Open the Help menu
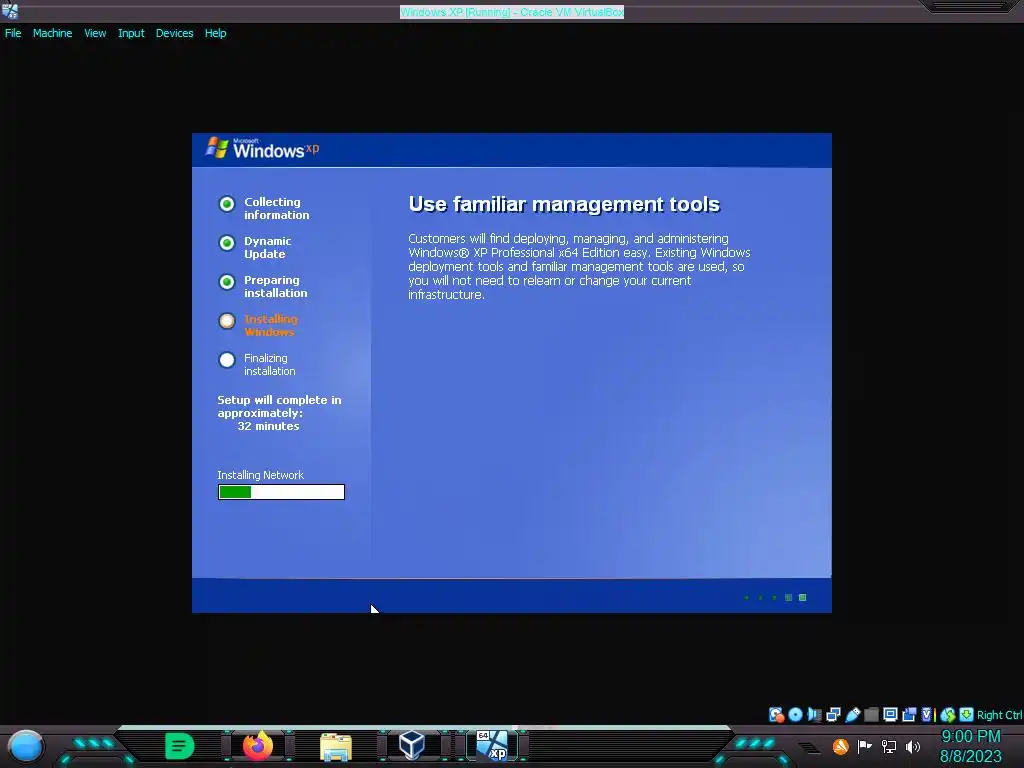 tap(215, 33)
